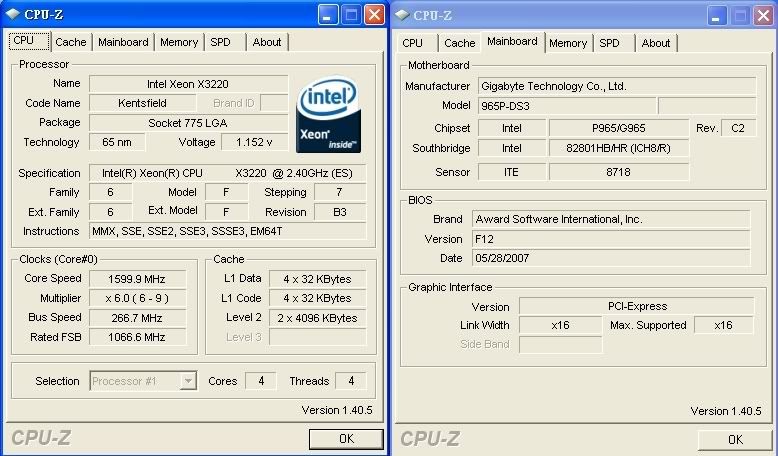Image resolution: width=778 pixels, height=456 pixels.
Task: Click the Package field Socket 775 LGA
Action: coord(189,123)
